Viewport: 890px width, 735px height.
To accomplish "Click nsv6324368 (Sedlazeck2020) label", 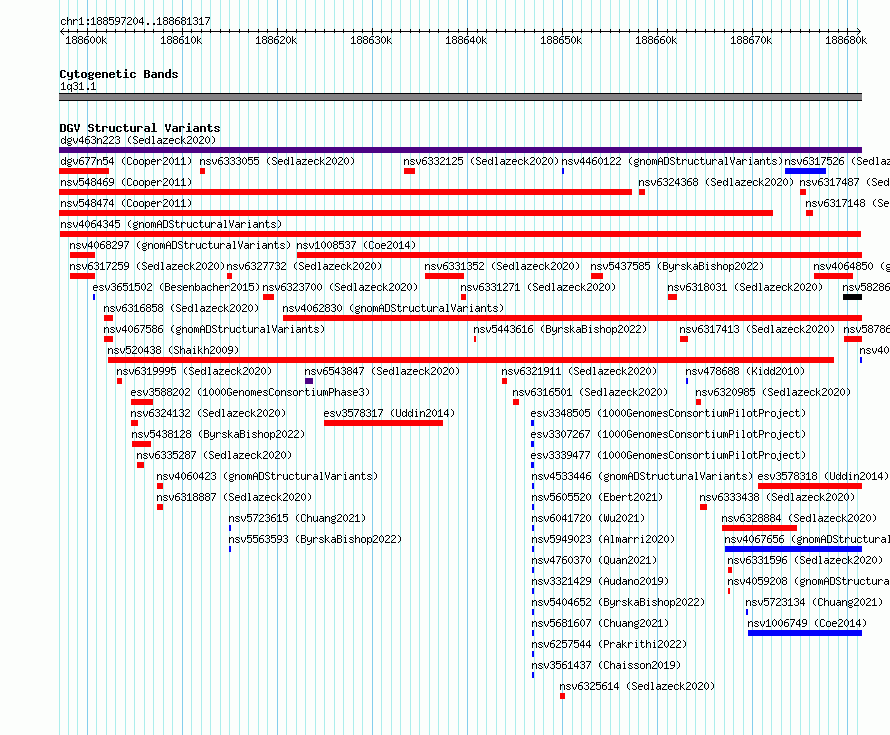I will pyautogui.click(x=716, y=182).
